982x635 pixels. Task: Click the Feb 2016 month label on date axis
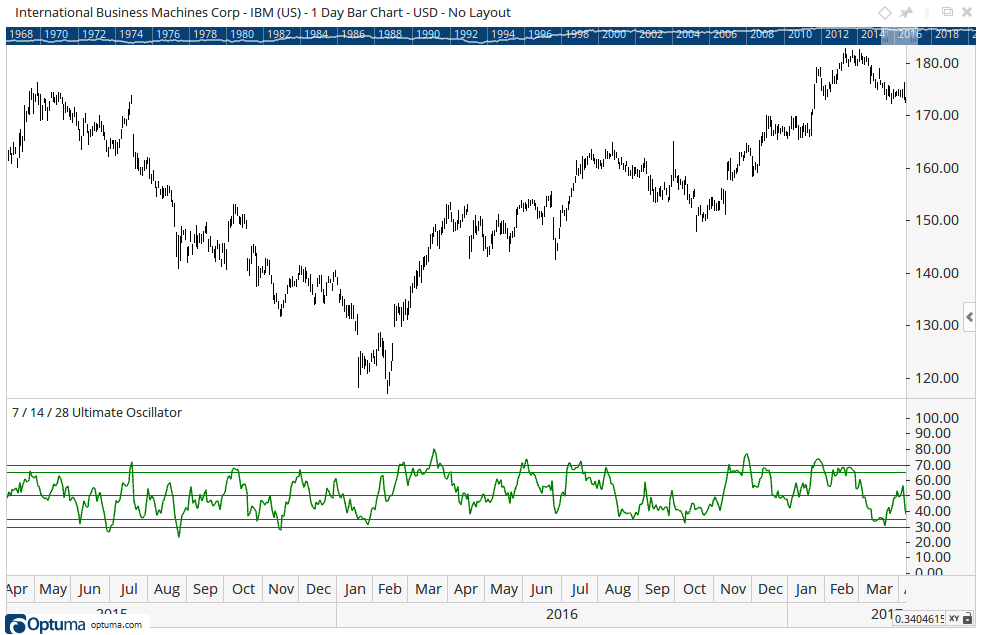(x=390, y=589)
